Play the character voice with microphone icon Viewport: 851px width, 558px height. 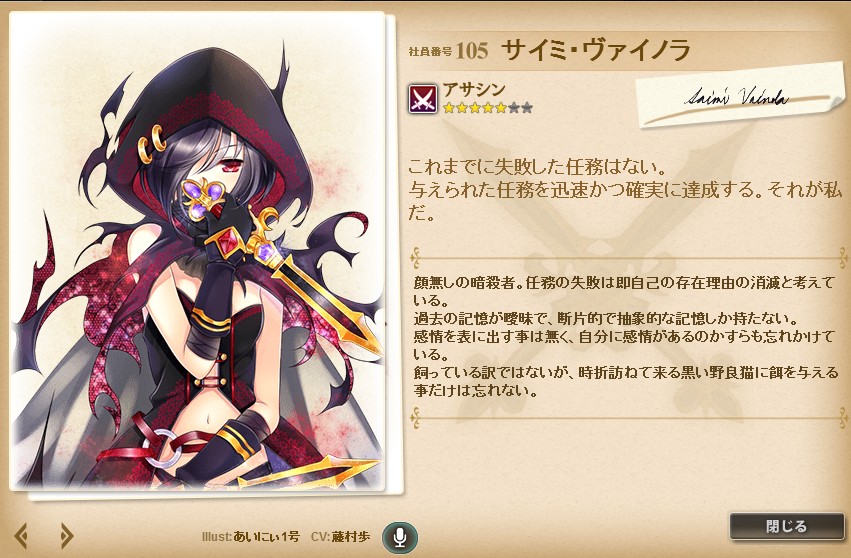(399, 537)
